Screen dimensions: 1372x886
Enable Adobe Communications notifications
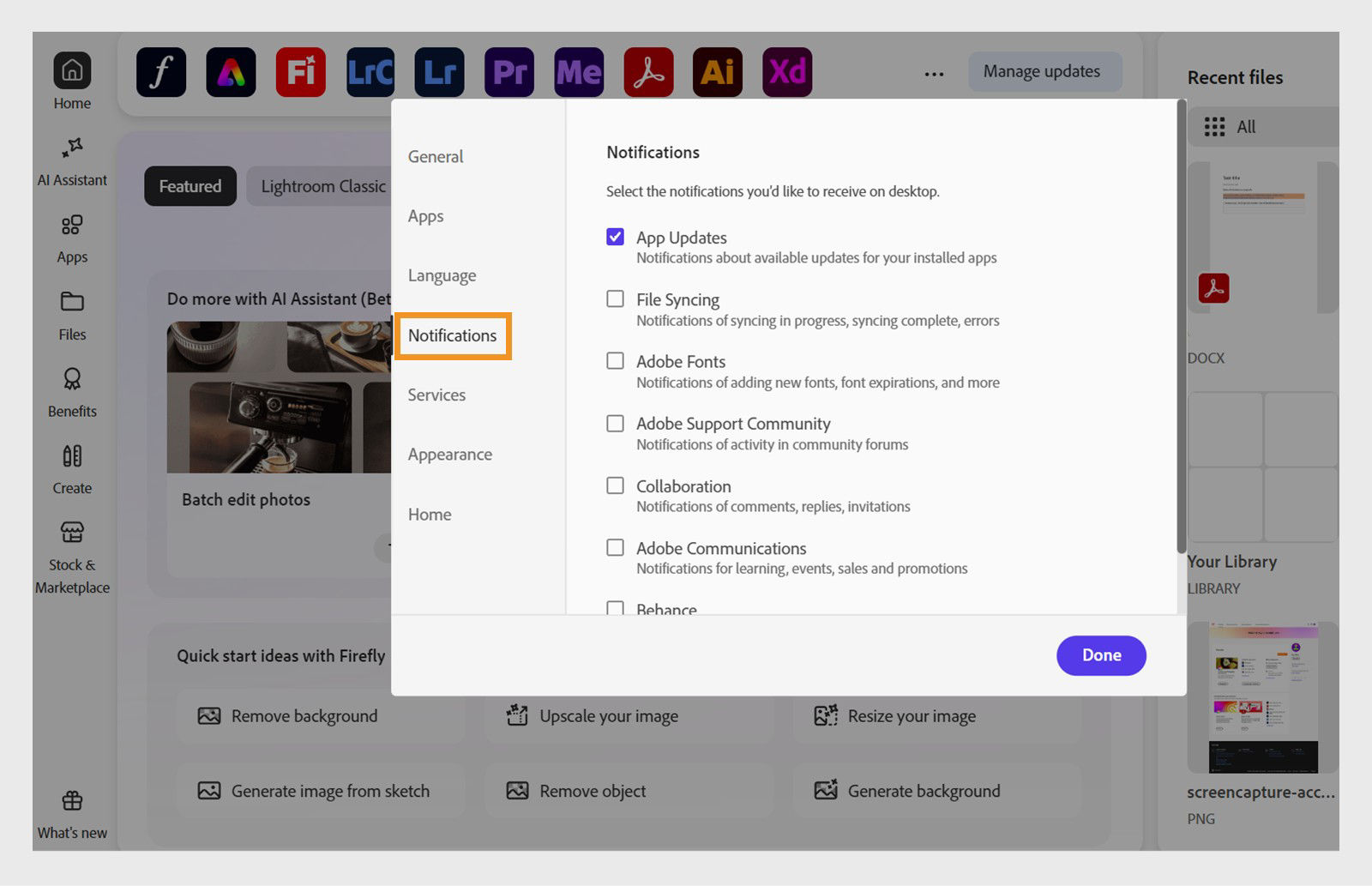tap(615, 547)
